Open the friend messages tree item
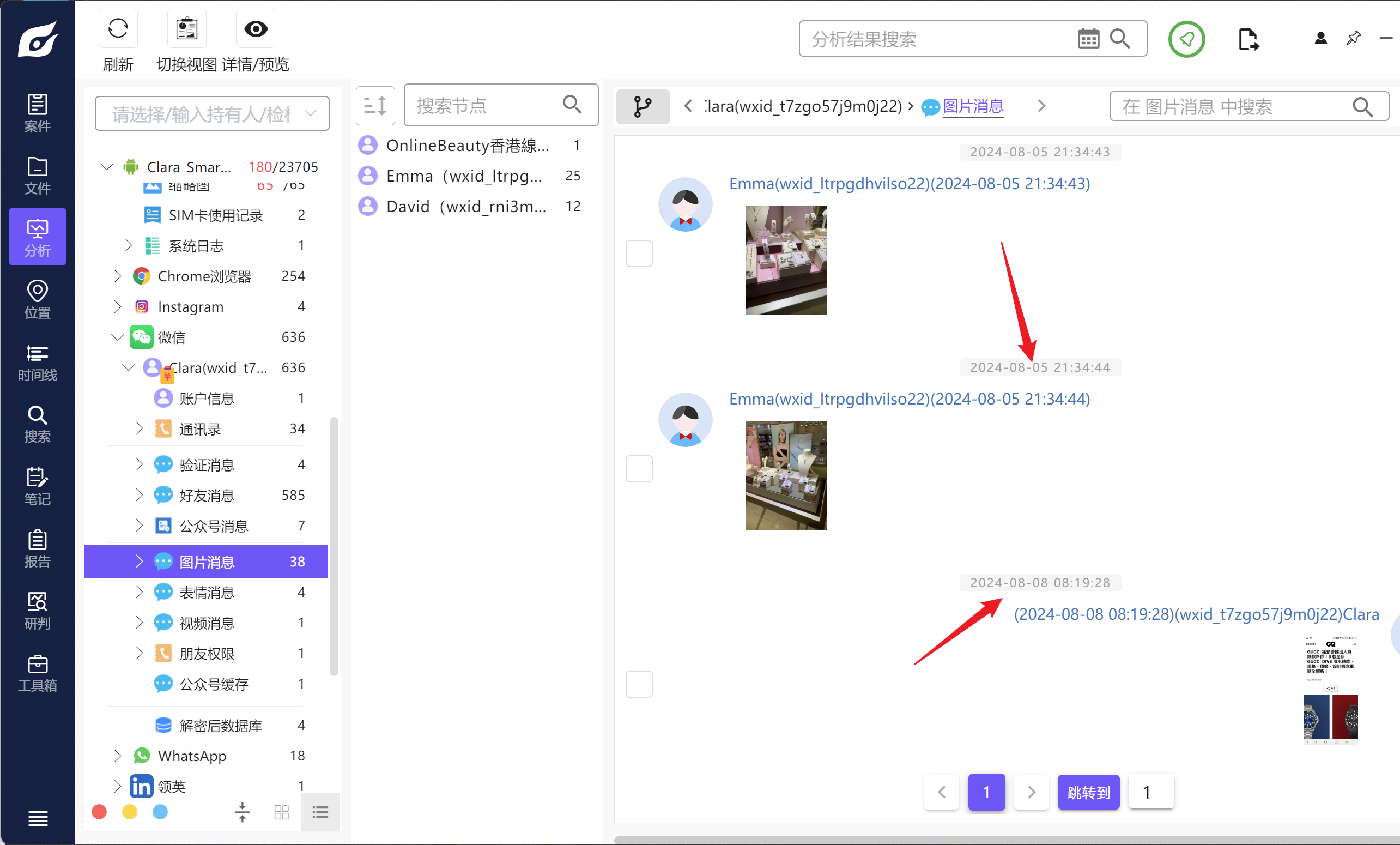Screen dimensions: 1400x845 click(x=207, y=496)
